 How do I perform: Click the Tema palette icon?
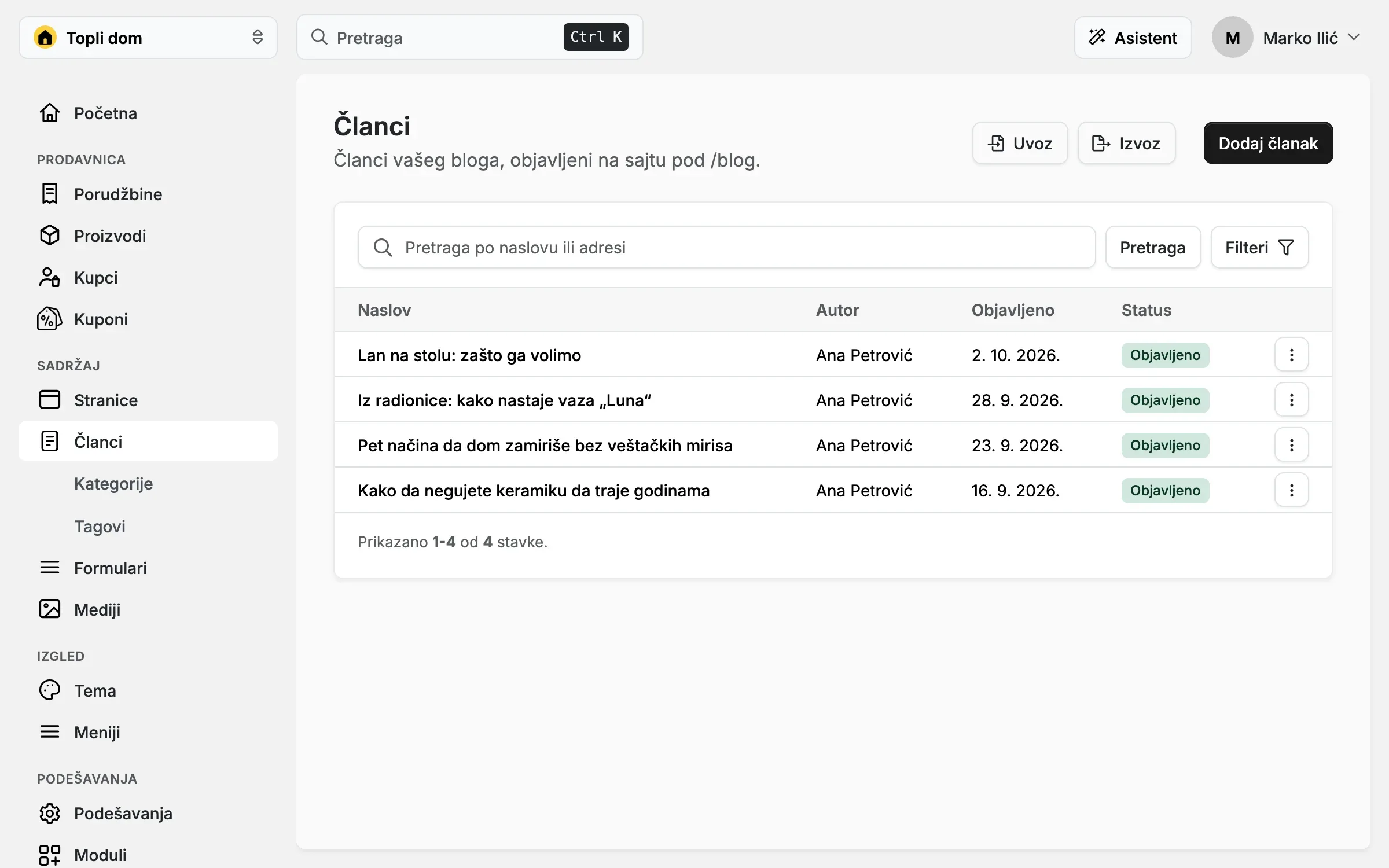pyautogui.click(x=50, y=690)
